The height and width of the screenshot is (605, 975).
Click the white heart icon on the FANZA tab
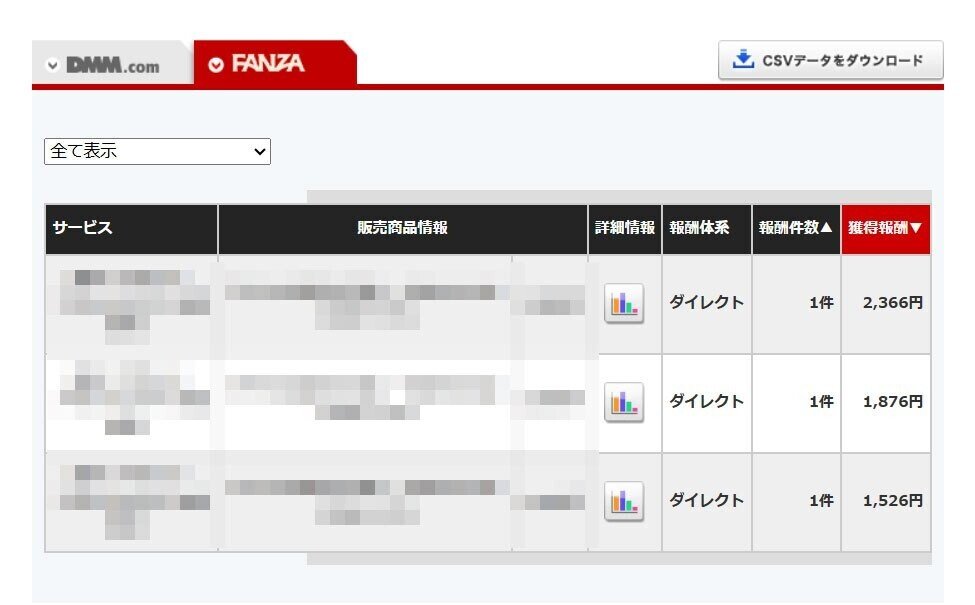(216, 62)
